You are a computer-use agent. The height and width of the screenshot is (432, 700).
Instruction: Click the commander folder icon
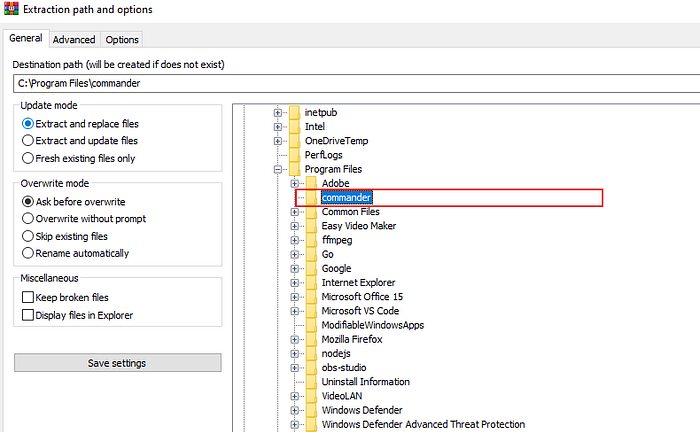tap(312, 198)
